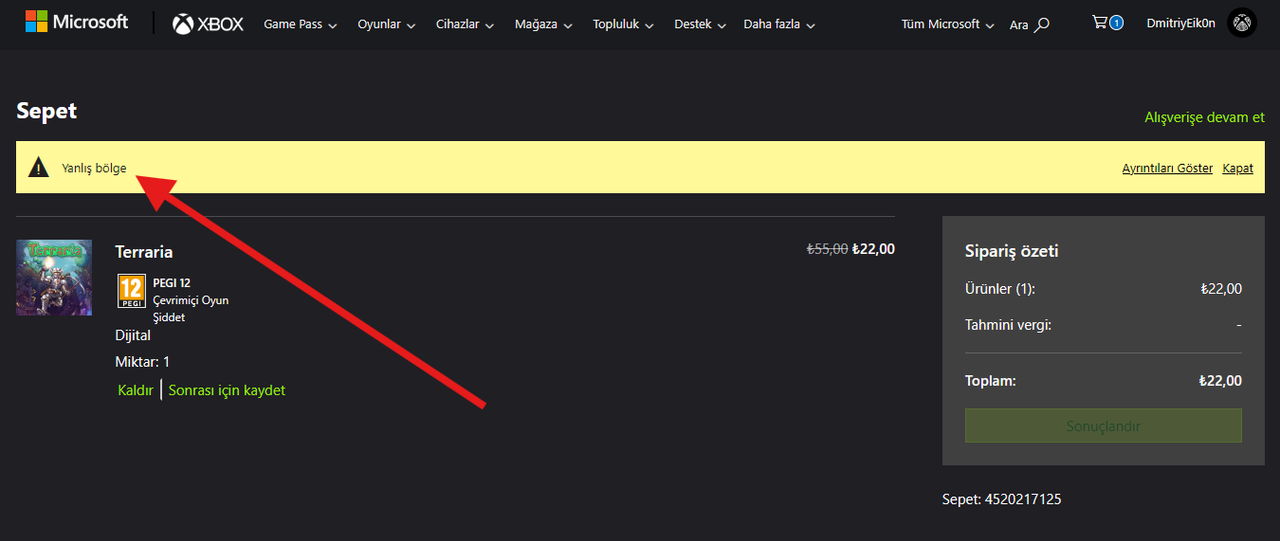Viewport: 1280px width, 541px height.
Task: Click the Miktar: 1 quantity text
Action: pyautogui.click(x=142, y=361)
